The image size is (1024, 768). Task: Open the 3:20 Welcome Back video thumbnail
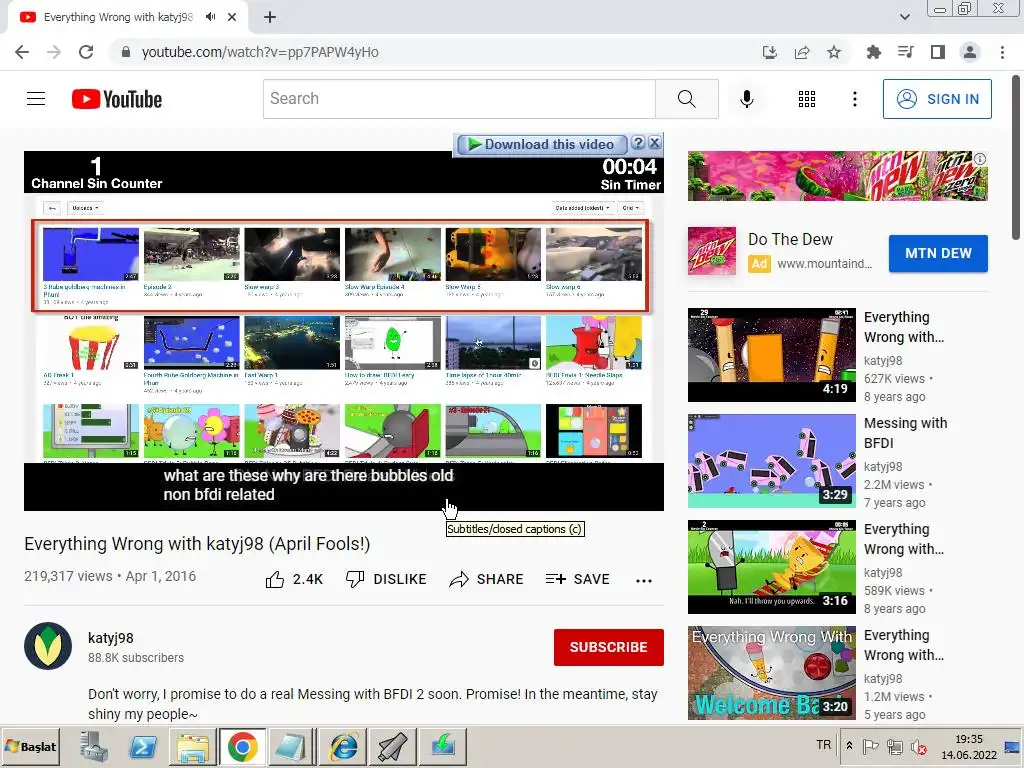pyautogui.click(x=771, y=673)
